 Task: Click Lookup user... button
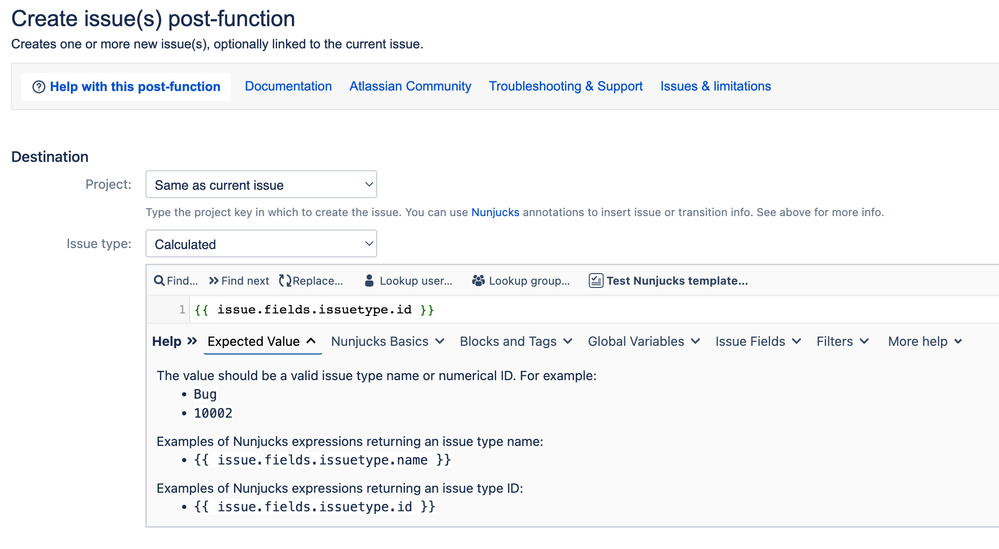pyautogui.click(x=408, y=281)
